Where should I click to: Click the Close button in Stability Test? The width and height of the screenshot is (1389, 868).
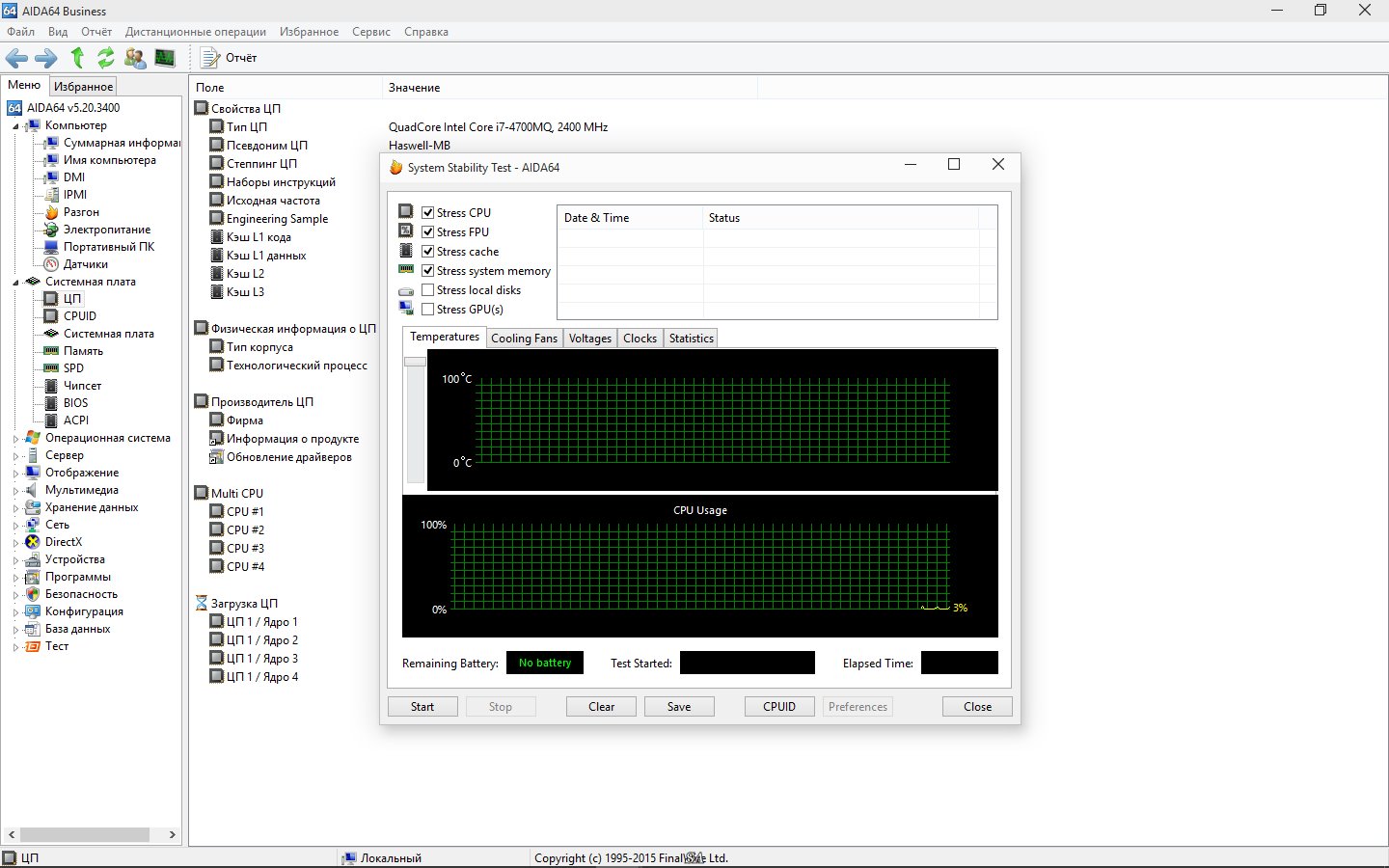click(x=977, y=707)
